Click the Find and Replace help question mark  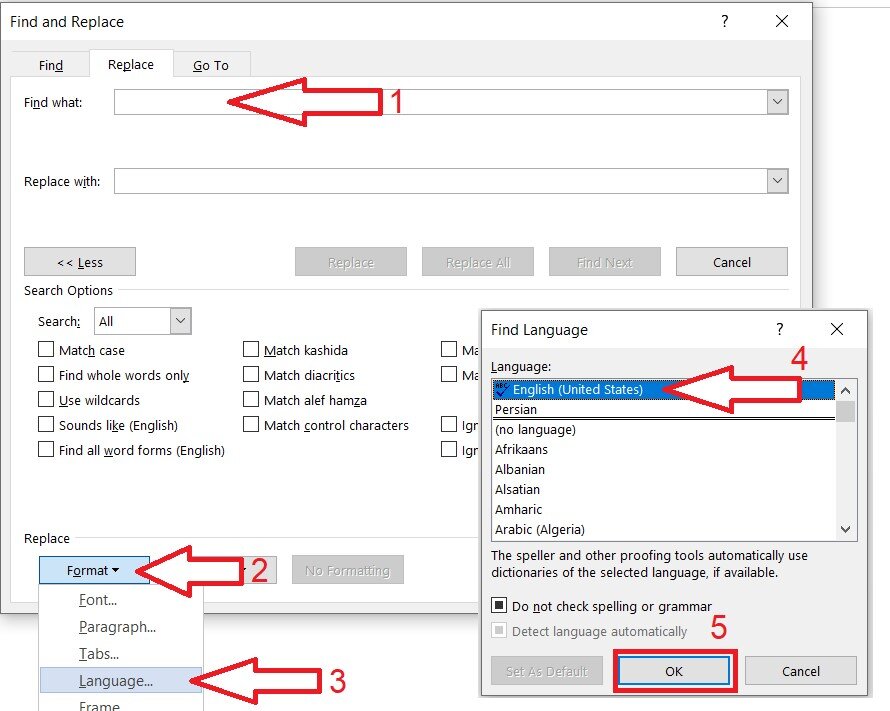(x=725, y=22)
